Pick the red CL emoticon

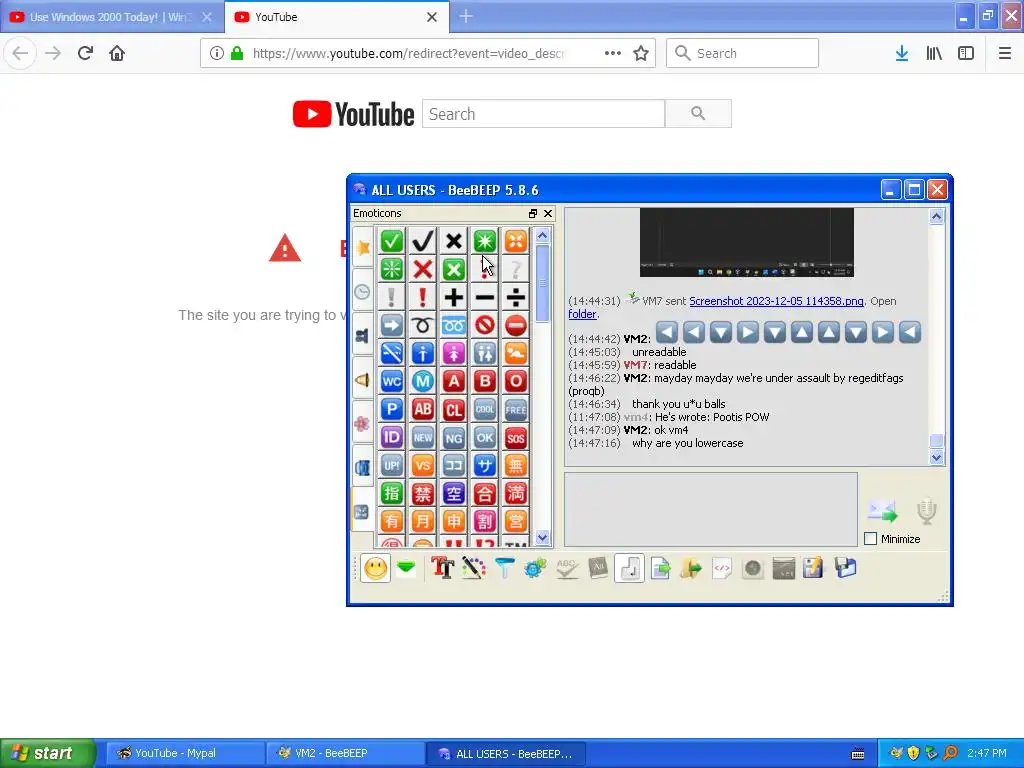tap(453, 409)
